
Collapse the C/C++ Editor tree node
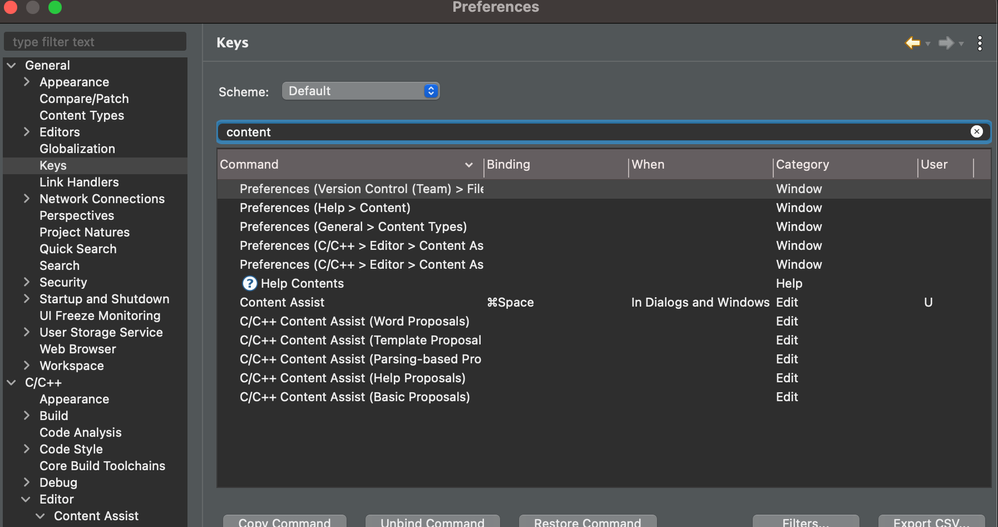(27, 499)
